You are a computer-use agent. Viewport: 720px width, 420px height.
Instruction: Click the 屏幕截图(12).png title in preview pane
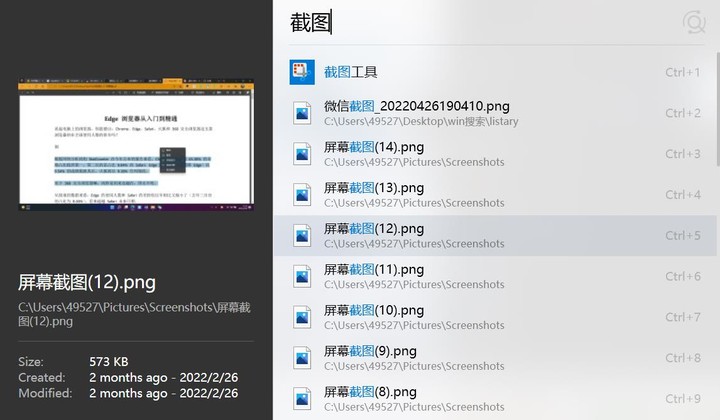[x=87, y=283]
